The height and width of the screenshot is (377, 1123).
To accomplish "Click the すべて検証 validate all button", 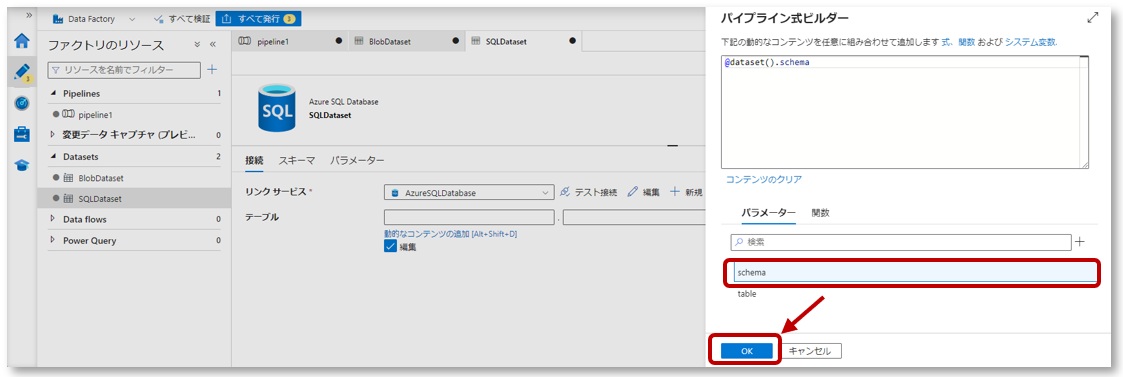I will pyautogui.click(x=182, y=19).
